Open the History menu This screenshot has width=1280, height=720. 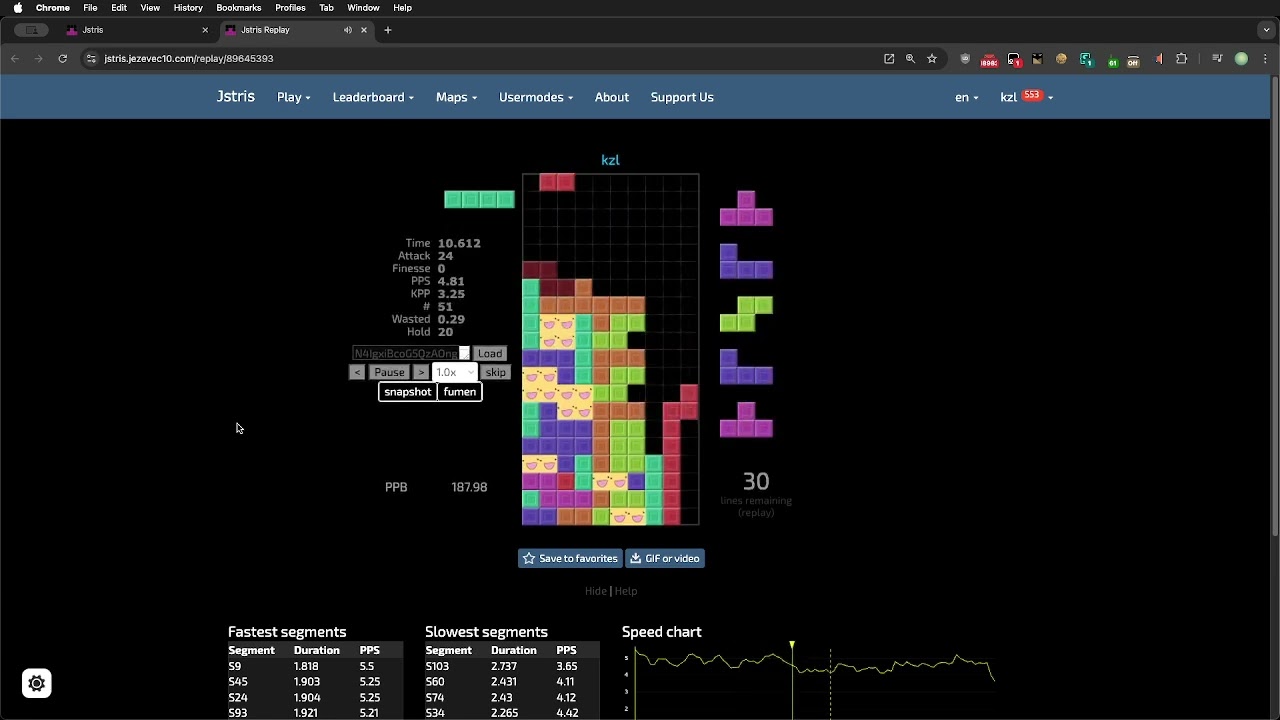pos(188,8)
